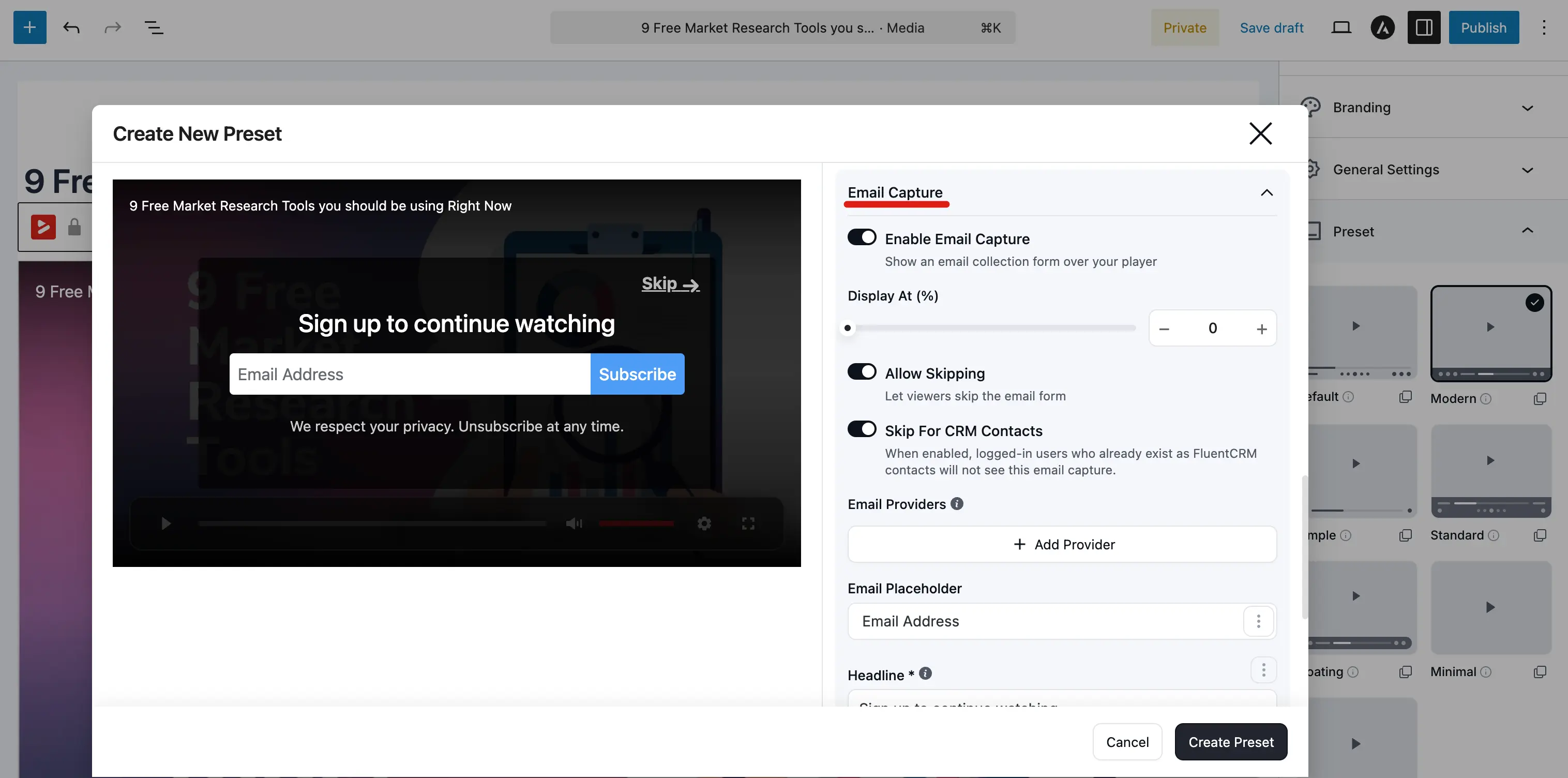The height and width of the screenshot is (778, 1568).
Task: Click the Display At percentage slider
Action: coord(991,328)
